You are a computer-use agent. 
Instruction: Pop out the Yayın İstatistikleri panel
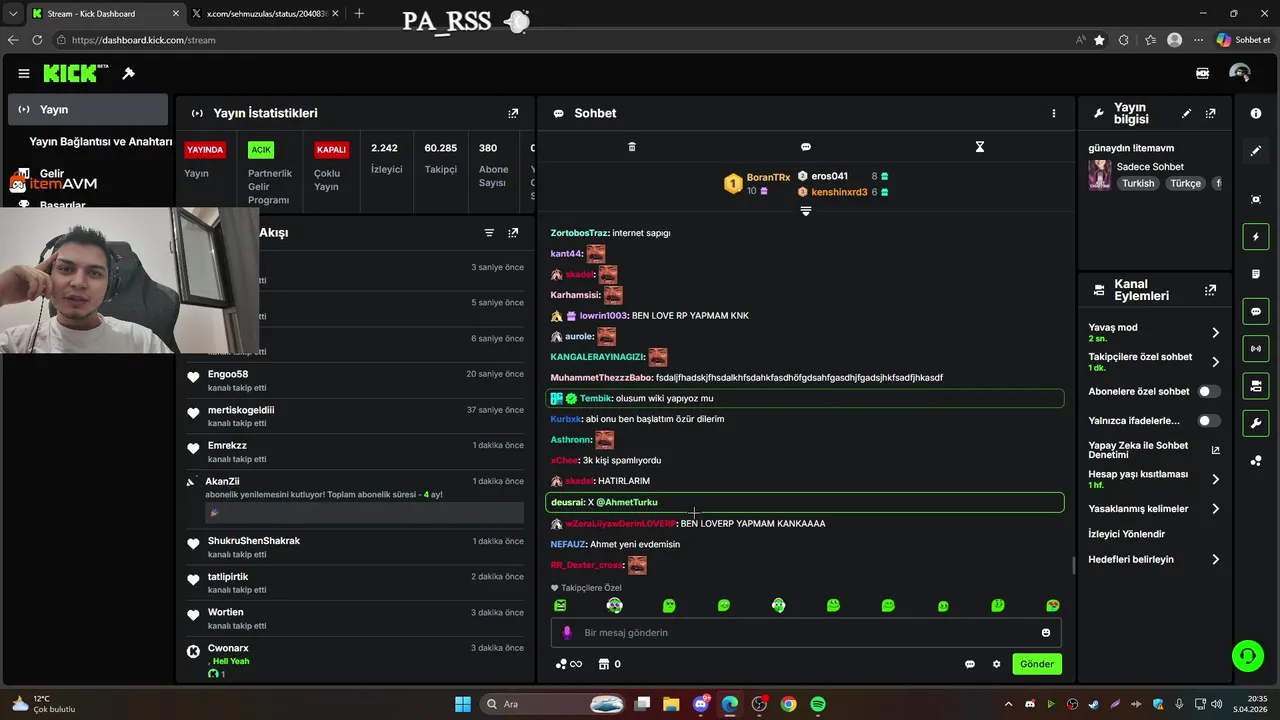coord(513,113)
